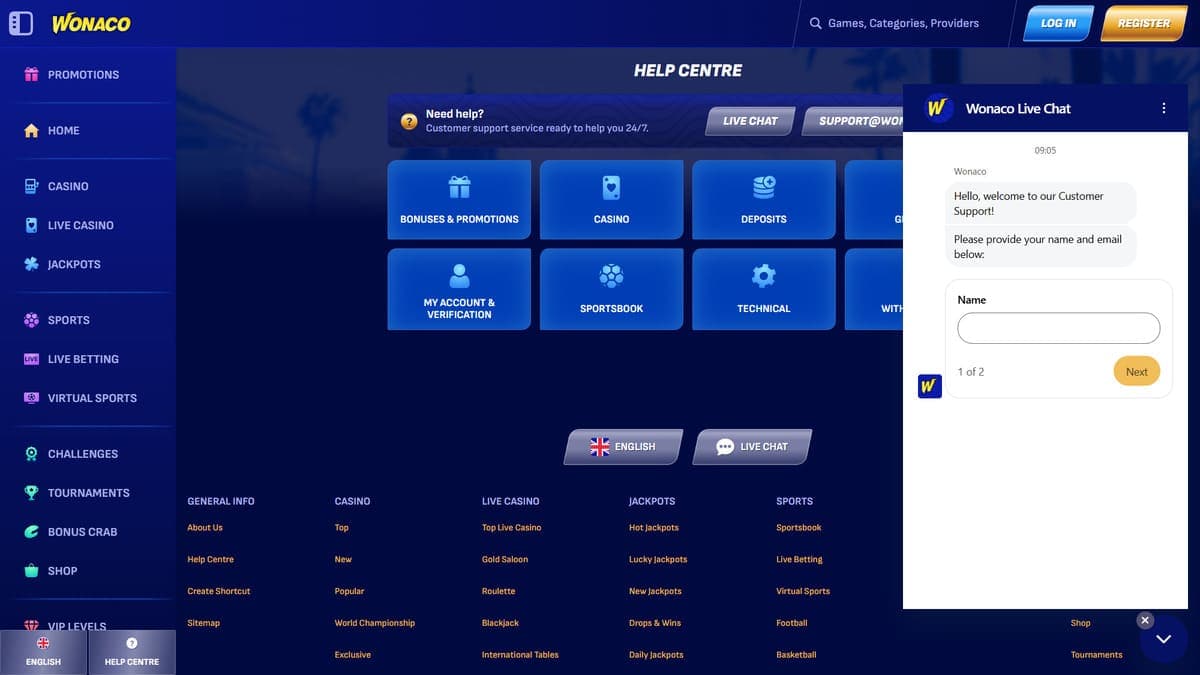Click the Wonaco logo
This screenshot has width=1200, height=675.
pos(91,23)
